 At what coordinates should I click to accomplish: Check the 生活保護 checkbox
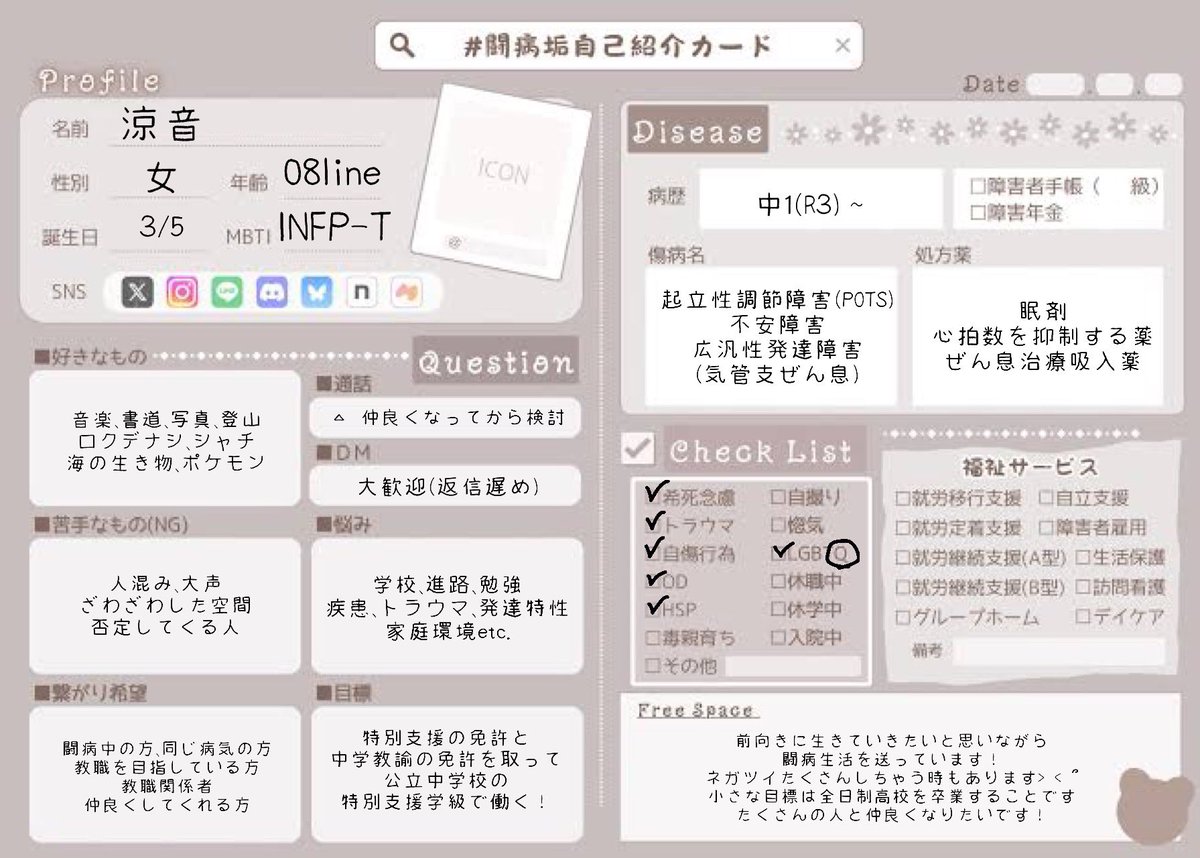[x=1083, y=558]
